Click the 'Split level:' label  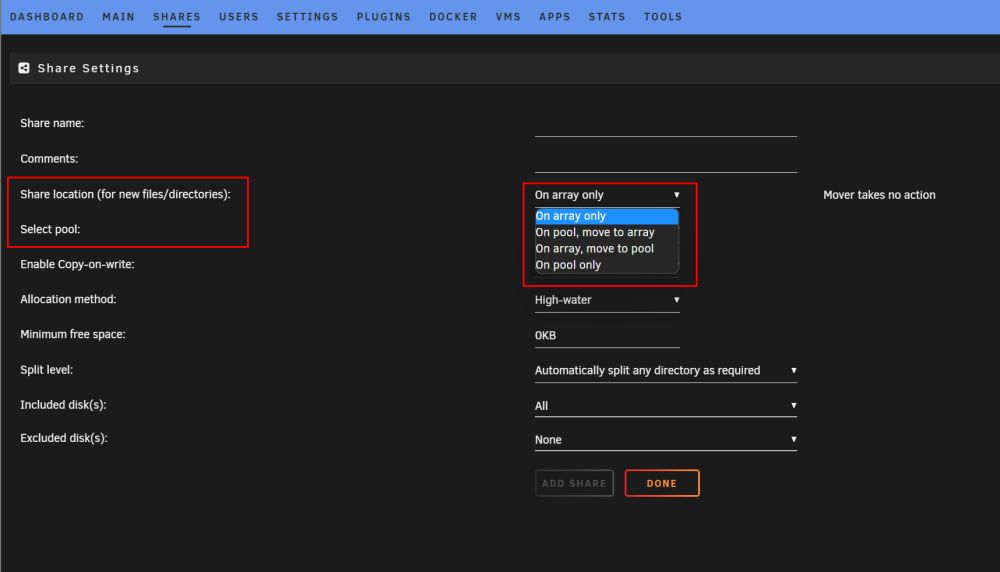[47, 370]
